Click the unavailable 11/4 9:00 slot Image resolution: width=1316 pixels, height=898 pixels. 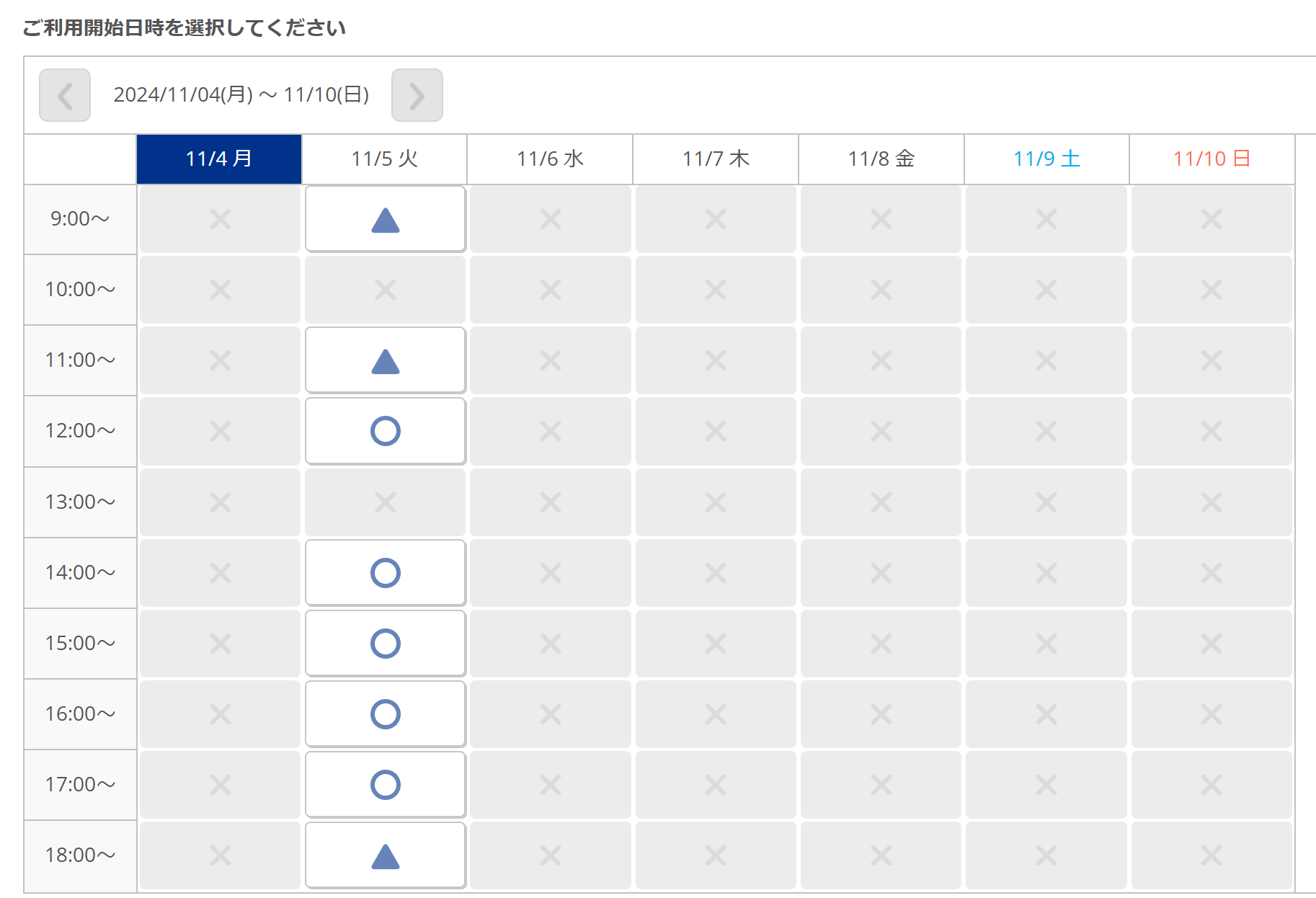point(221,219)
